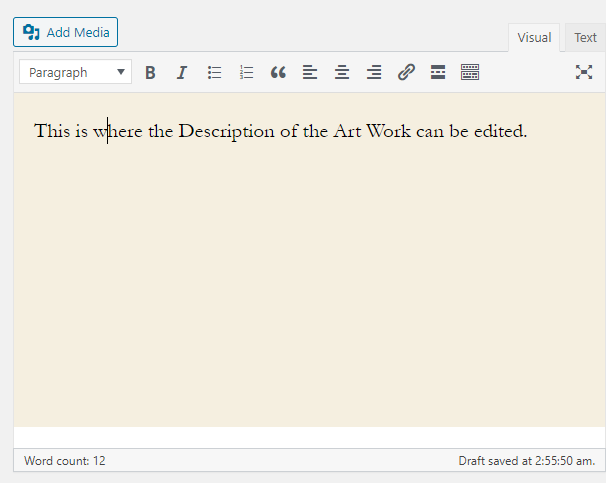This screenshot has width=606, height=483.
Task: Click the word "Description" in the editor
Action: pos(226,132)
